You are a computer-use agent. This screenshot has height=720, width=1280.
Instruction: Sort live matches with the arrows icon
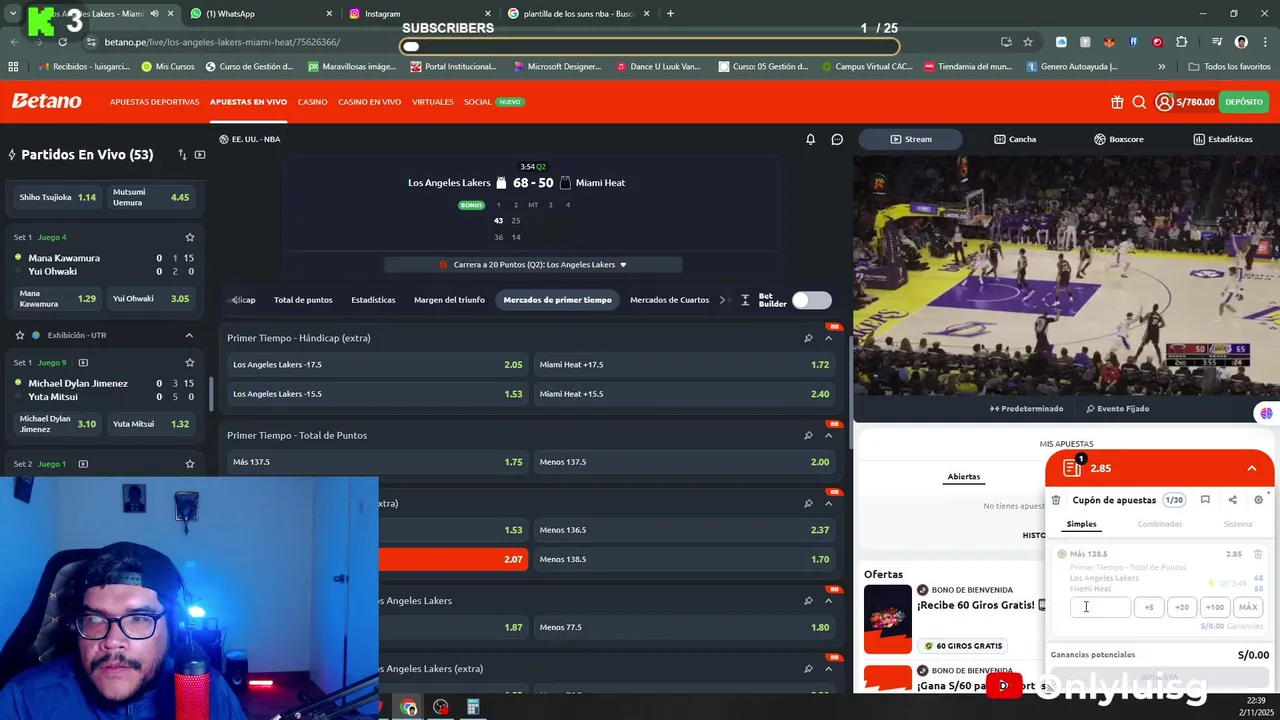pos(182,155)
